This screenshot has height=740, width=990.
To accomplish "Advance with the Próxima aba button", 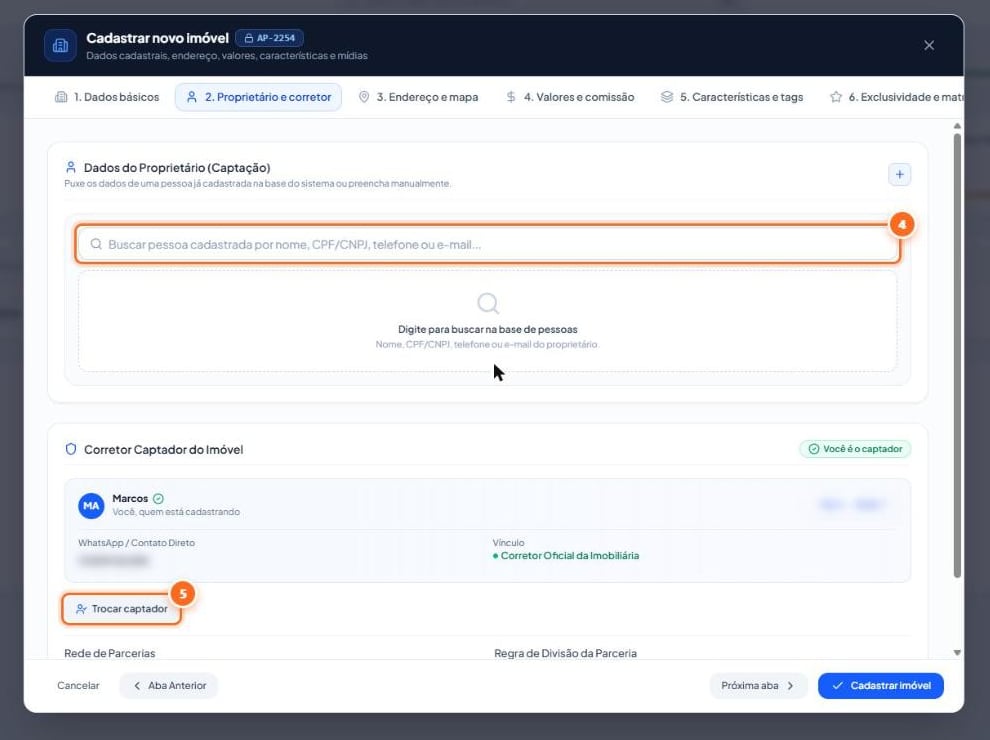I will (x=758, y=686).
